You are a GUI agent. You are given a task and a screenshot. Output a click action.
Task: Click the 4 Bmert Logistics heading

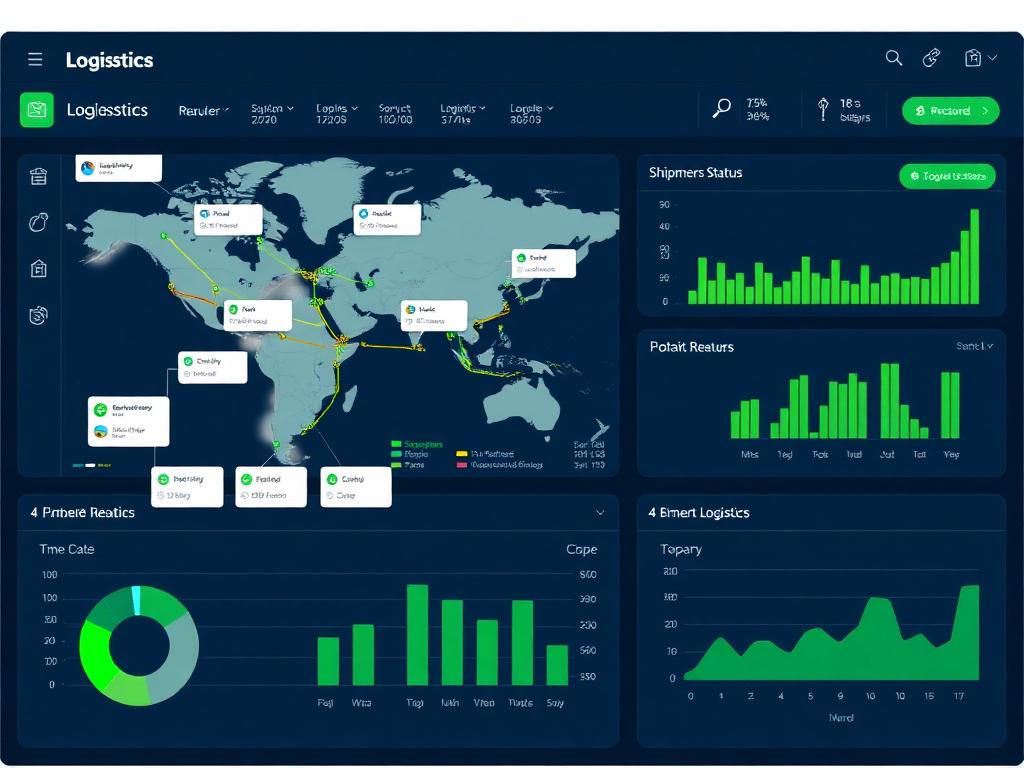pyautogui.click(x=698, y=513)
